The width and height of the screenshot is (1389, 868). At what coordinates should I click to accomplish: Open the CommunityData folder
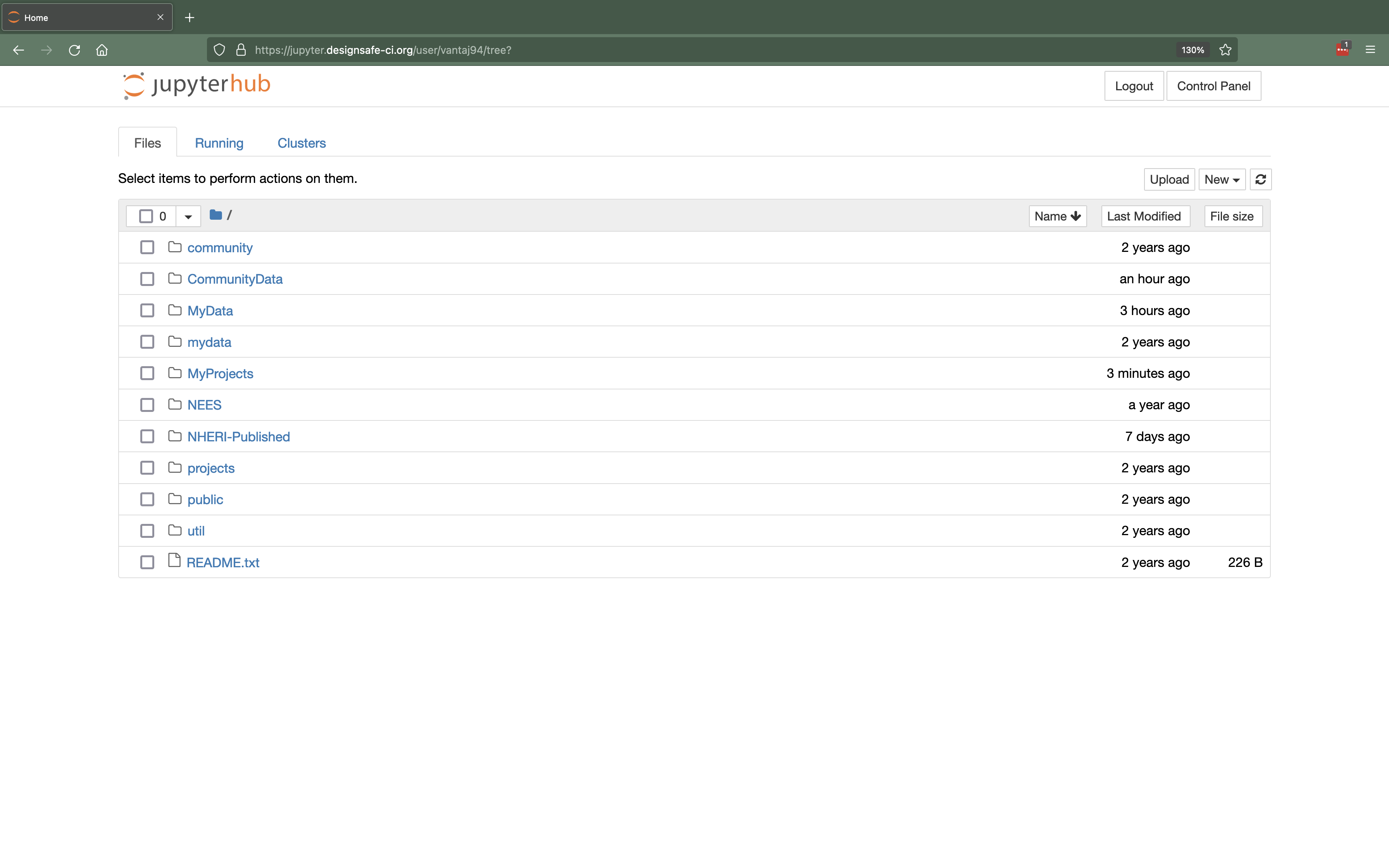pyautogui.click(x=235, y=279)
